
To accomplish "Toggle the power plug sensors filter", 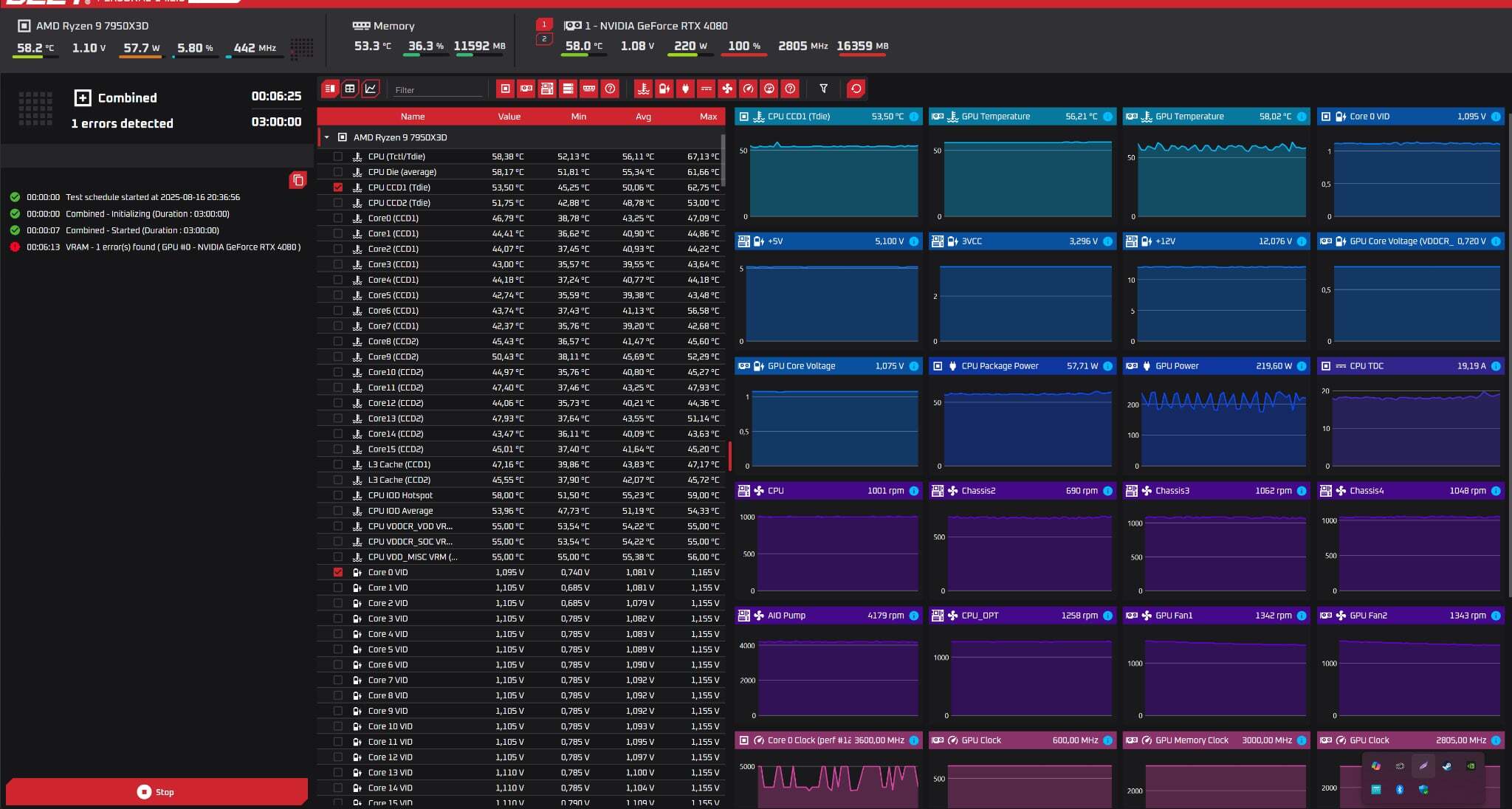I will [x=686, y=89].
